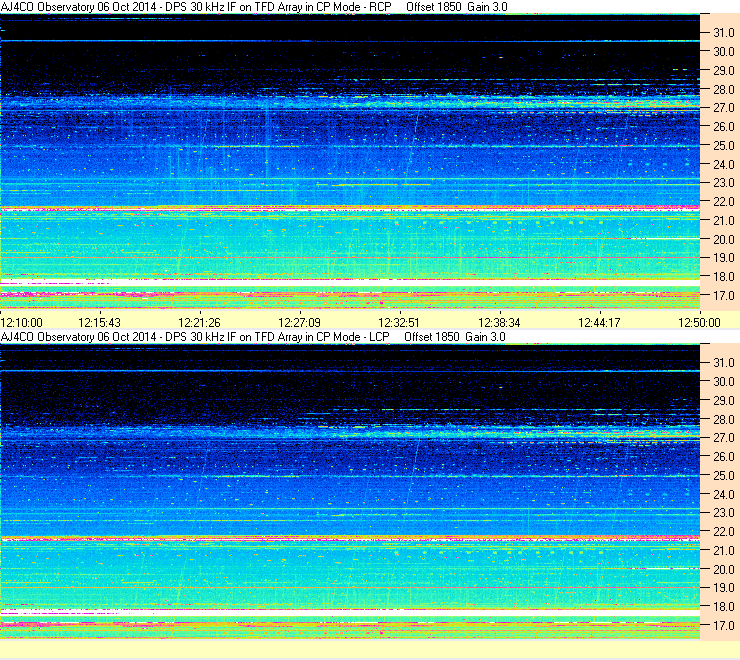Click the 25.0 frequency label on RCP panel
The height and width of the screenshot is (660, 740).
click(724, 145)
